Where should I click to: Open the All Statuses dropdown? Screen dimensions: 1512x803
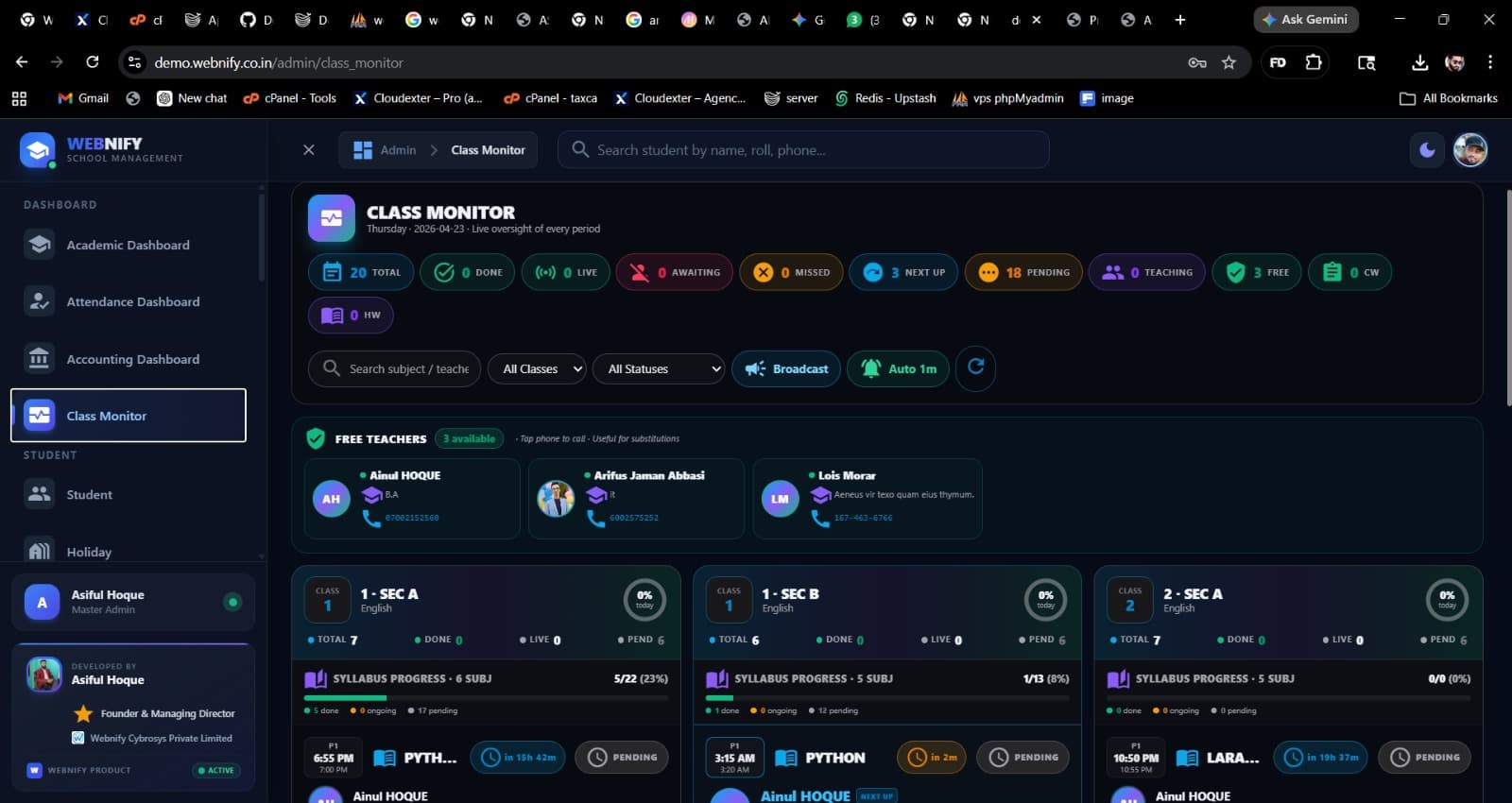tap(659, 368)
